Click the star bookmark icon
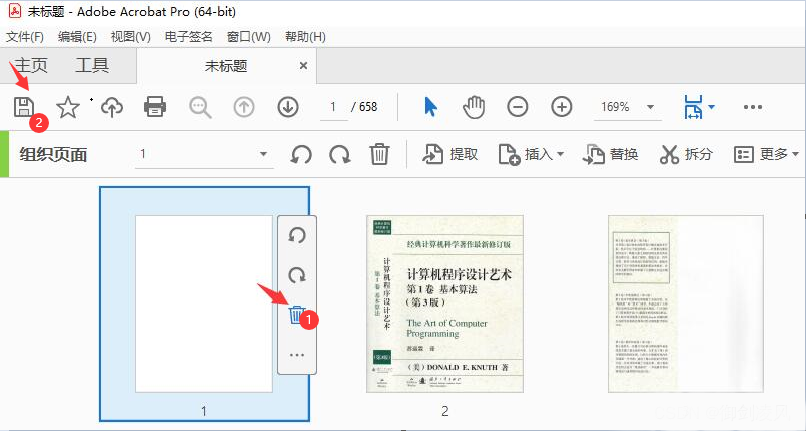806x431 pixels. 68,107
